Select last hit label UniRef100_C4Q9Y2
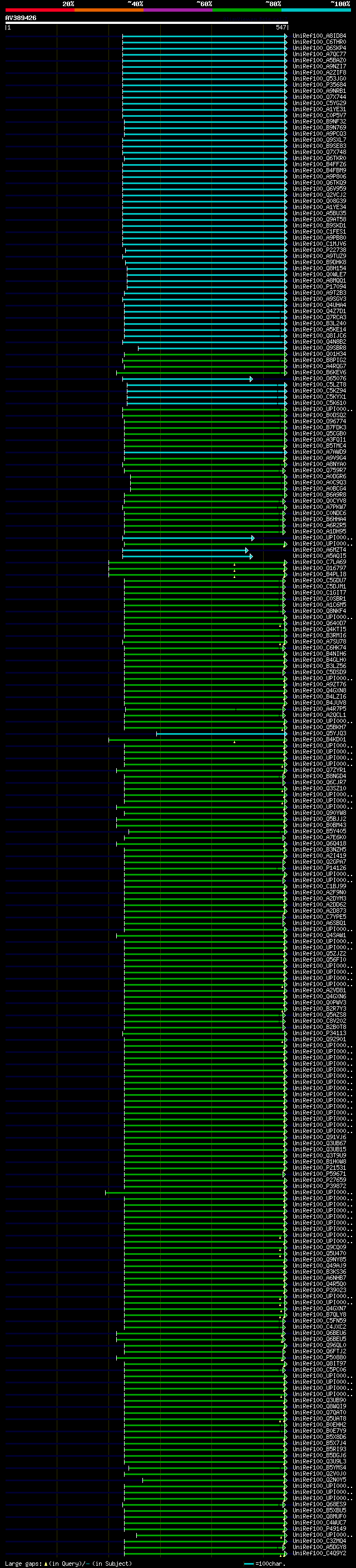 [319, 1554]
